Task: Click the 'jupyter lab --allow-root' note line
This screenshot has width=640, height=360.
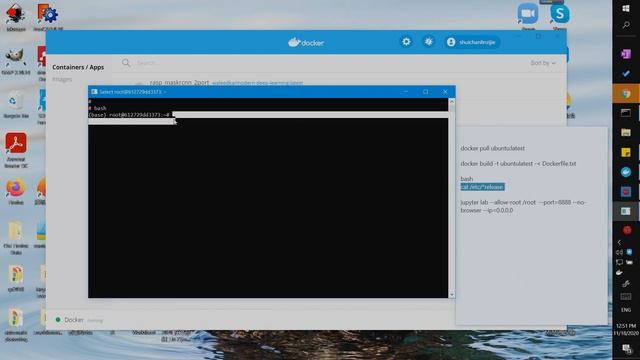Action: (x=523, y=206)
